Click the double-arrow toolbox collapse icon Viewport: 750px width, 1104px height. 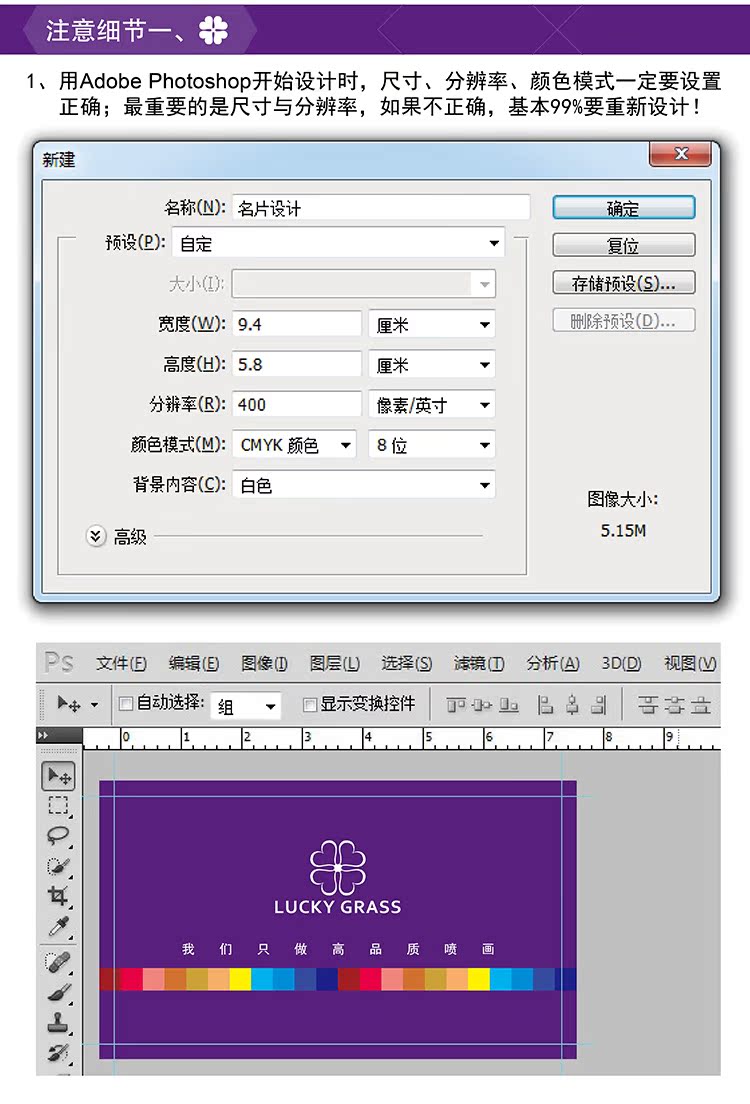click(x=43, y=735)
